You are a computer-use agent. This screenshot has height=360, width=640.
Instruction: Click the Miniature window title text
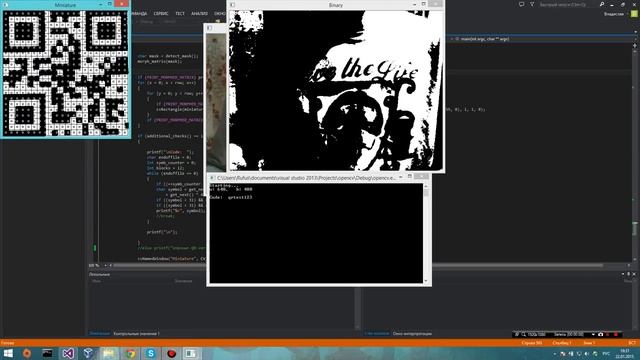tap(65, 5)
